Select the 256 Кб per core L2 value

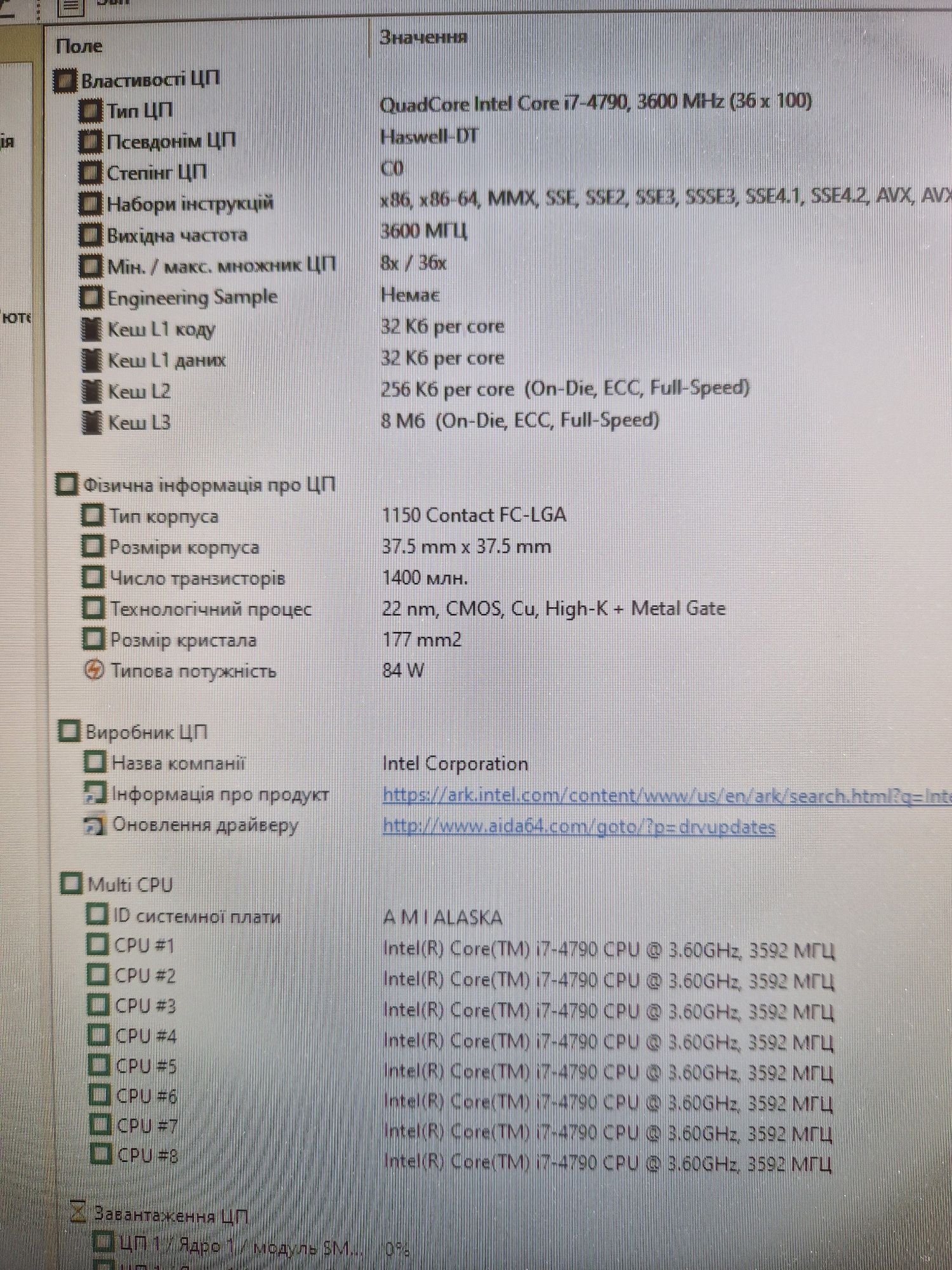tap(565, 389)
